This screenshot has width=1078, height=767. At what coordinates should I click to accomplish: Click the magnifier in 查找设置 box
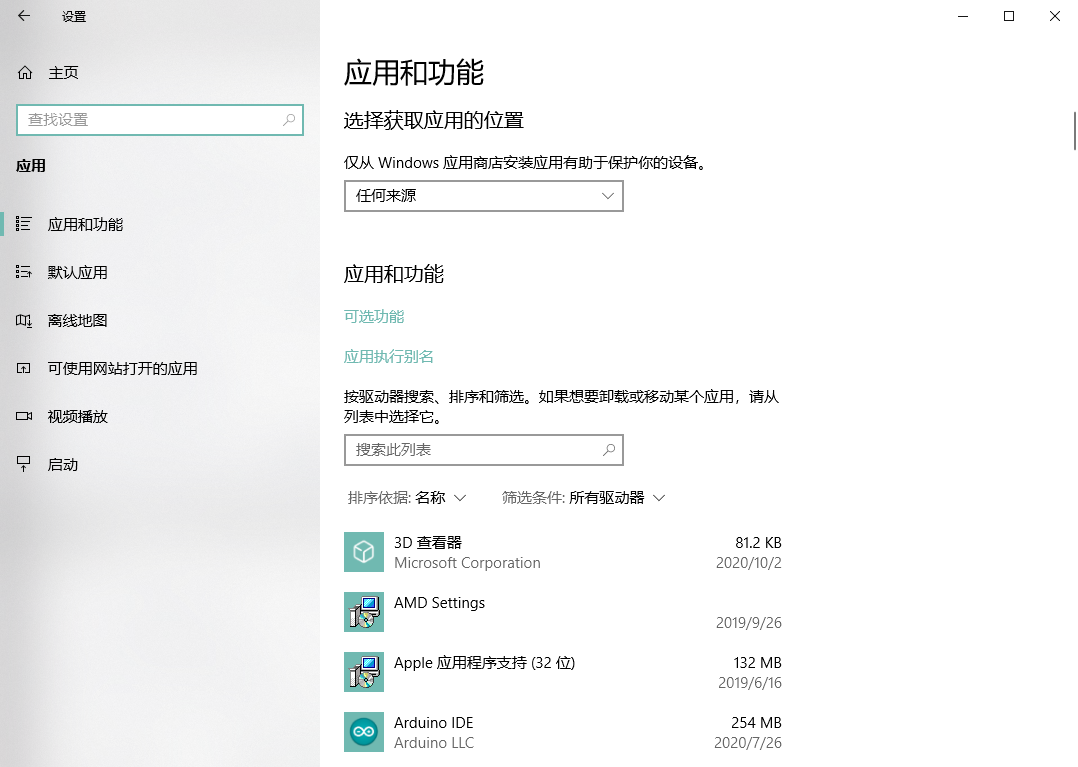pos(289,120)
